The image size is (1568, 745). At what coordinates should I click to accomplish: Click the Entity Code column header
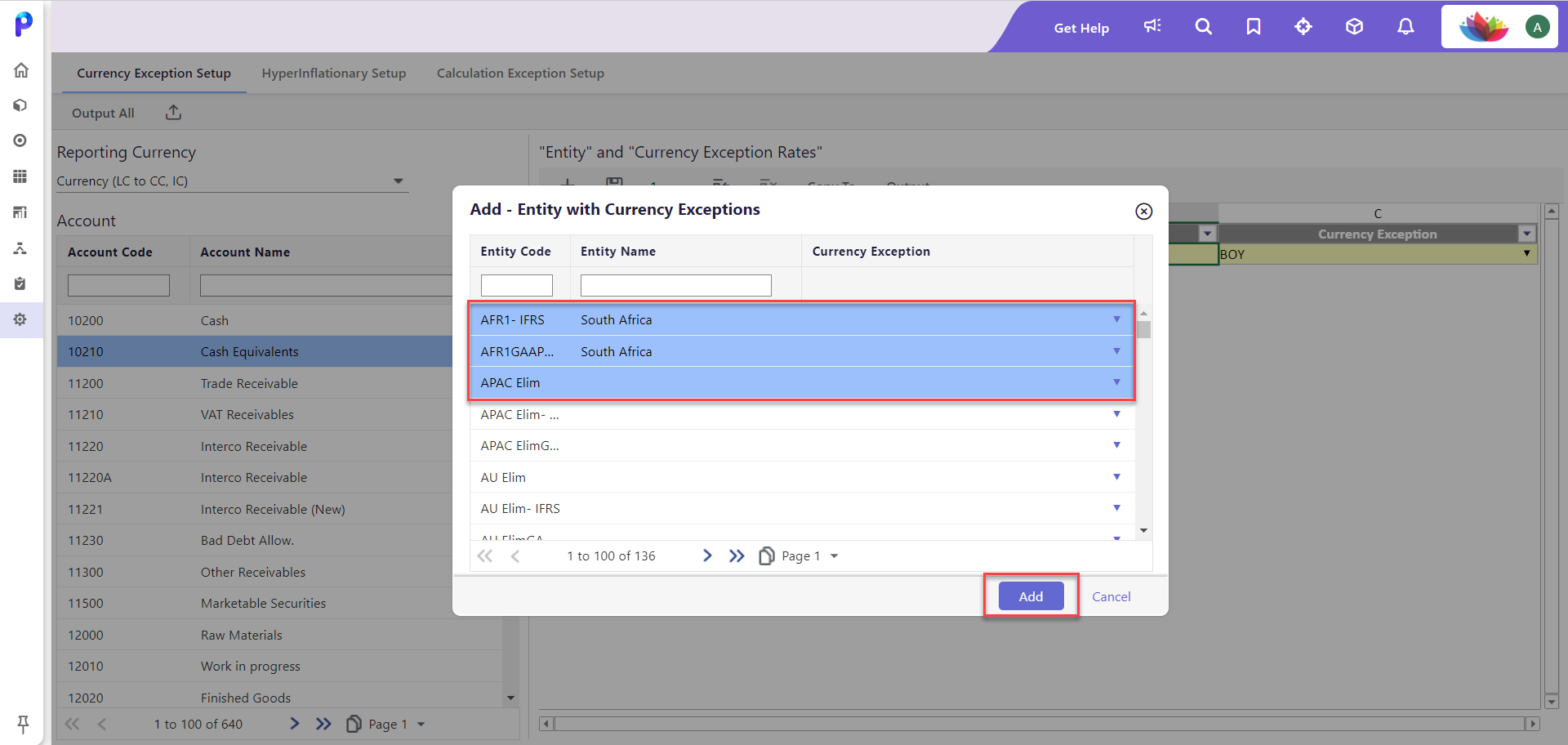(515, 252)
